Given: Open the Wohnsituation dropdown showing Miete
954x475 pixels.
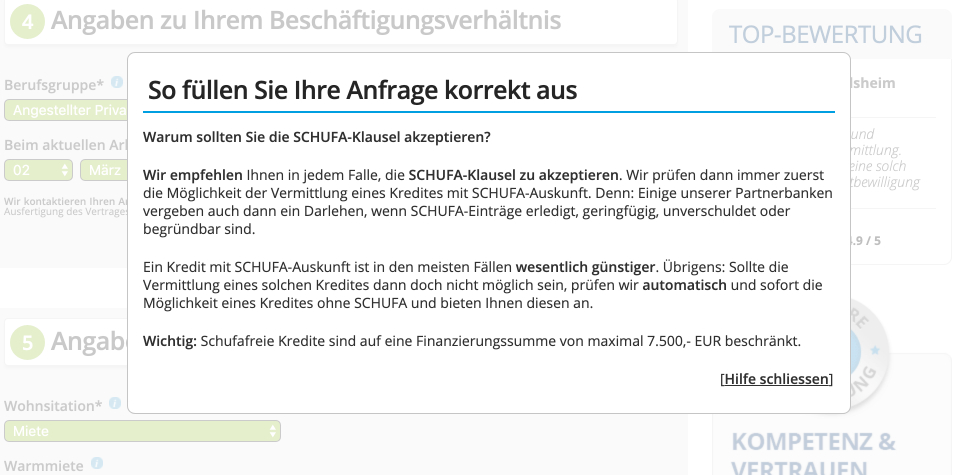Looking at the screenshot, I should pos(142,431).
